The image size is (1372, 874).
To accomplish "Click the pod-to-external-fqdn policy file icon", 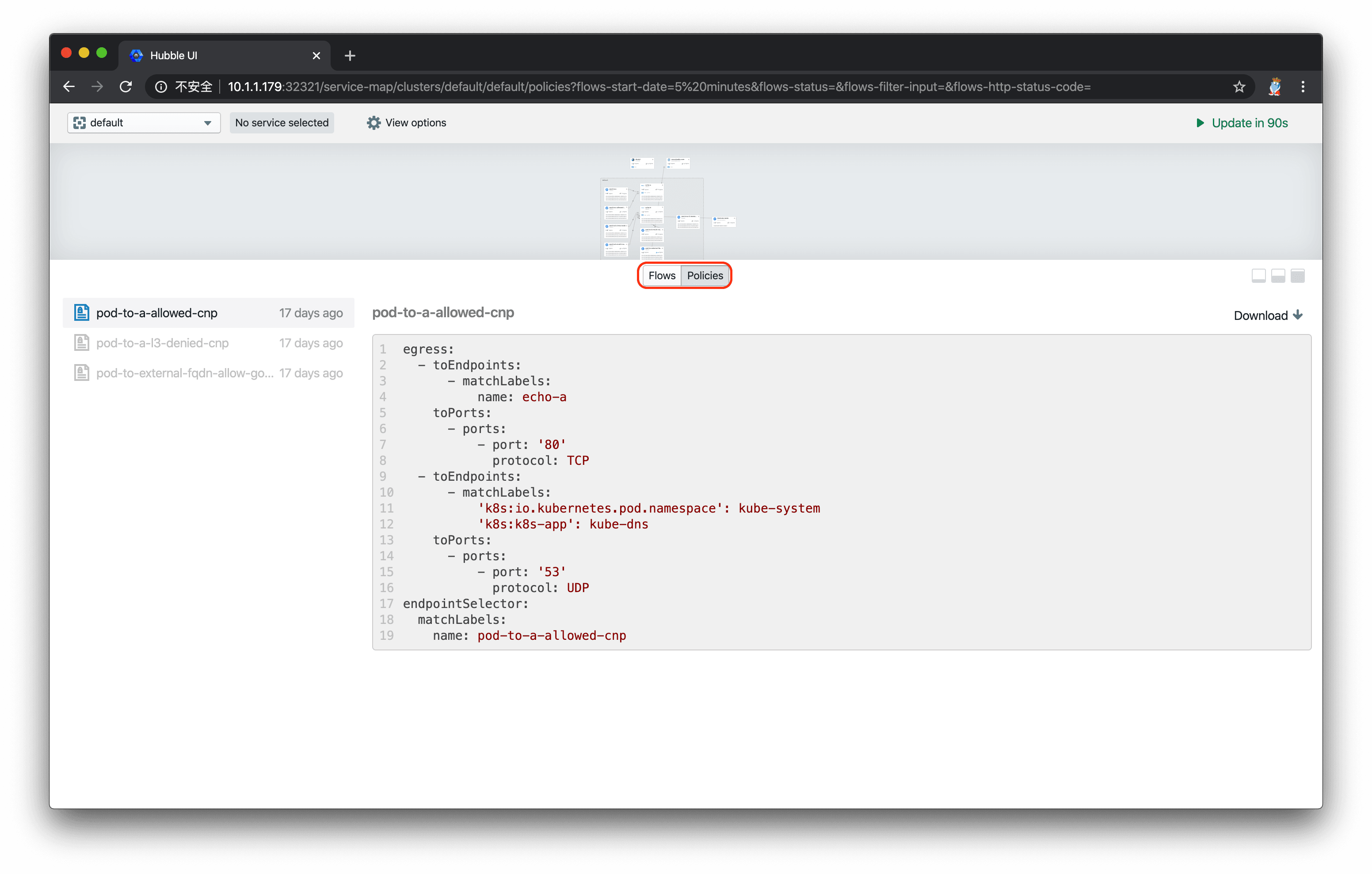I will (81, 372).
